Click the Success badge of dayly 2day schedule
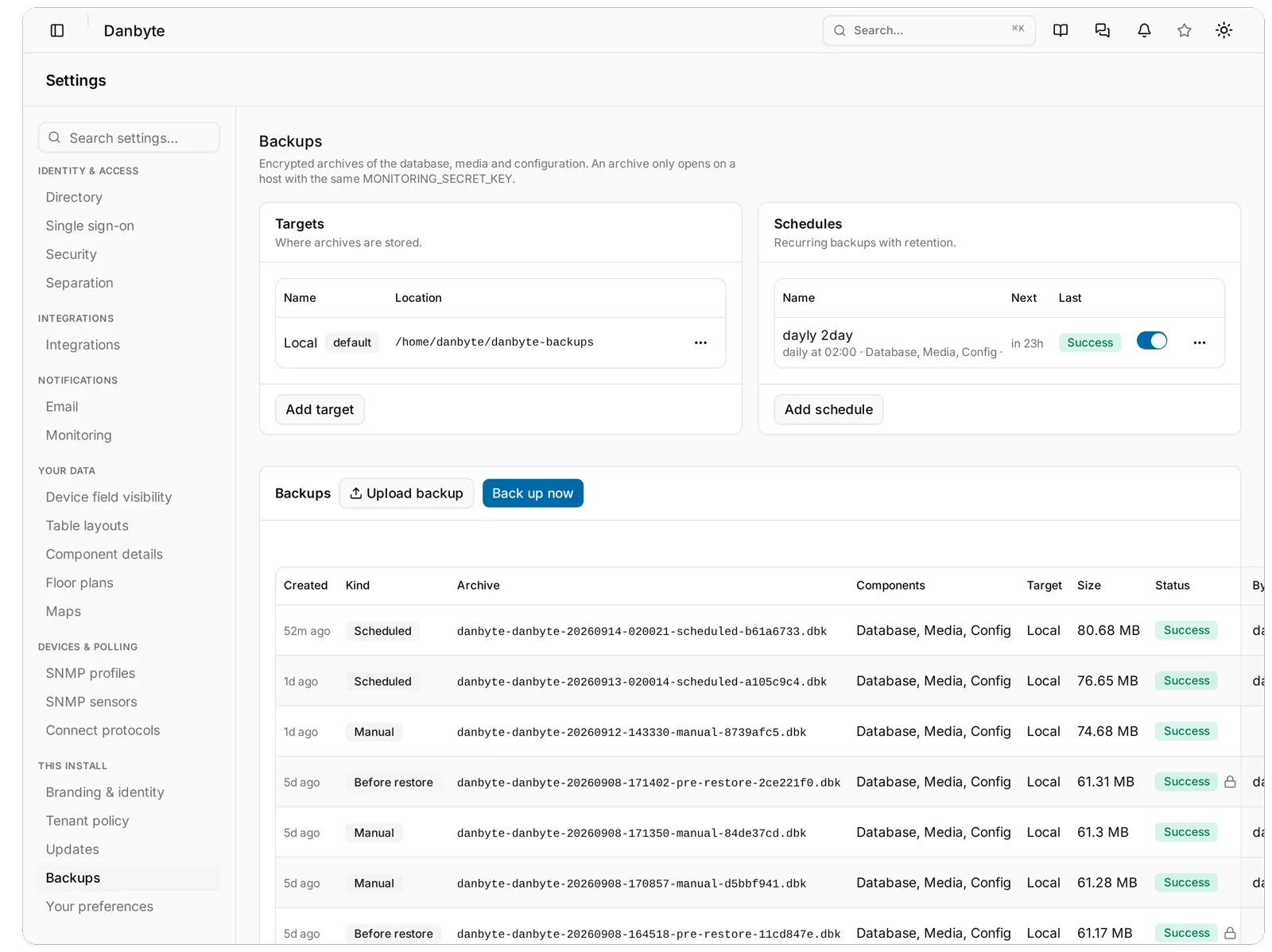1272x952 pixels. click(x=1090, y=342)
